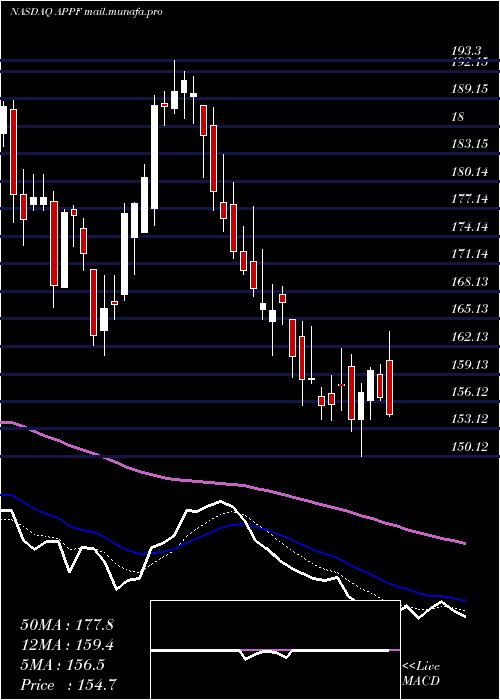Click the 5MA : 156.5 readout
Image resolution: width=500 pixels, height=700 pixels.
coord(62,665)
